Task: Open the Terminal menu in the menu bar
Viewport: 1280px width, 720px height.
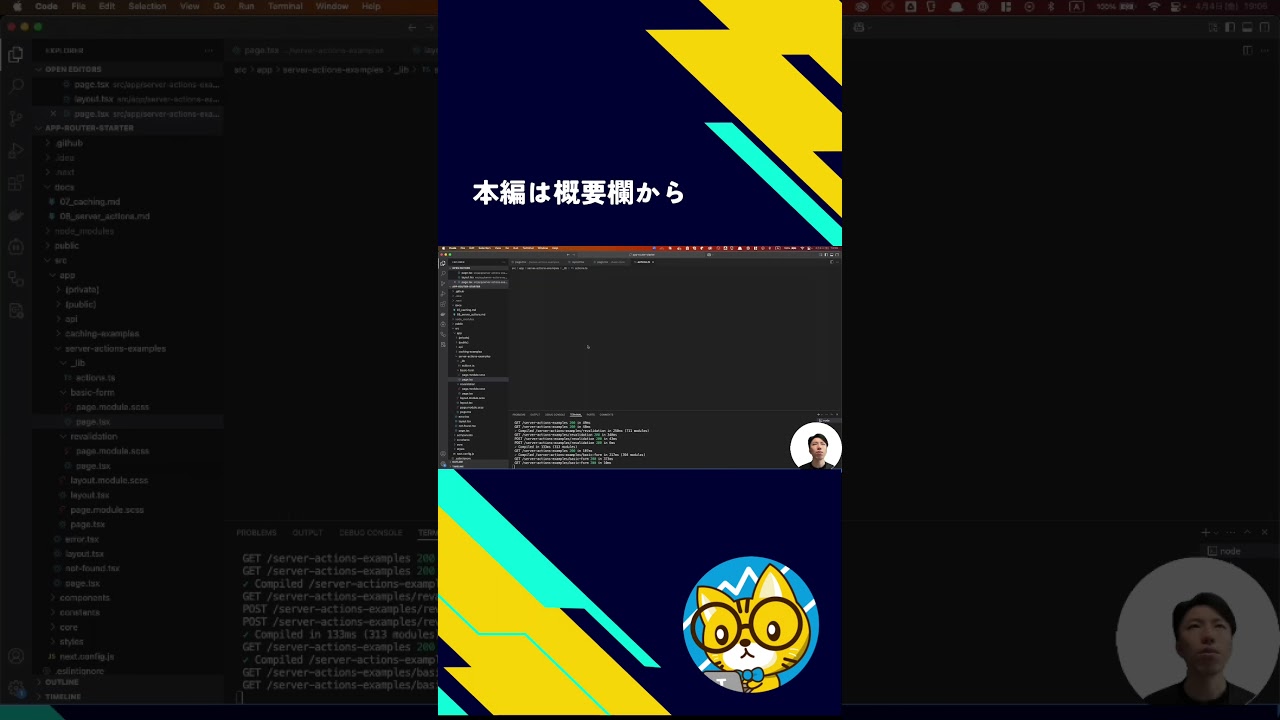Action: 285,6
